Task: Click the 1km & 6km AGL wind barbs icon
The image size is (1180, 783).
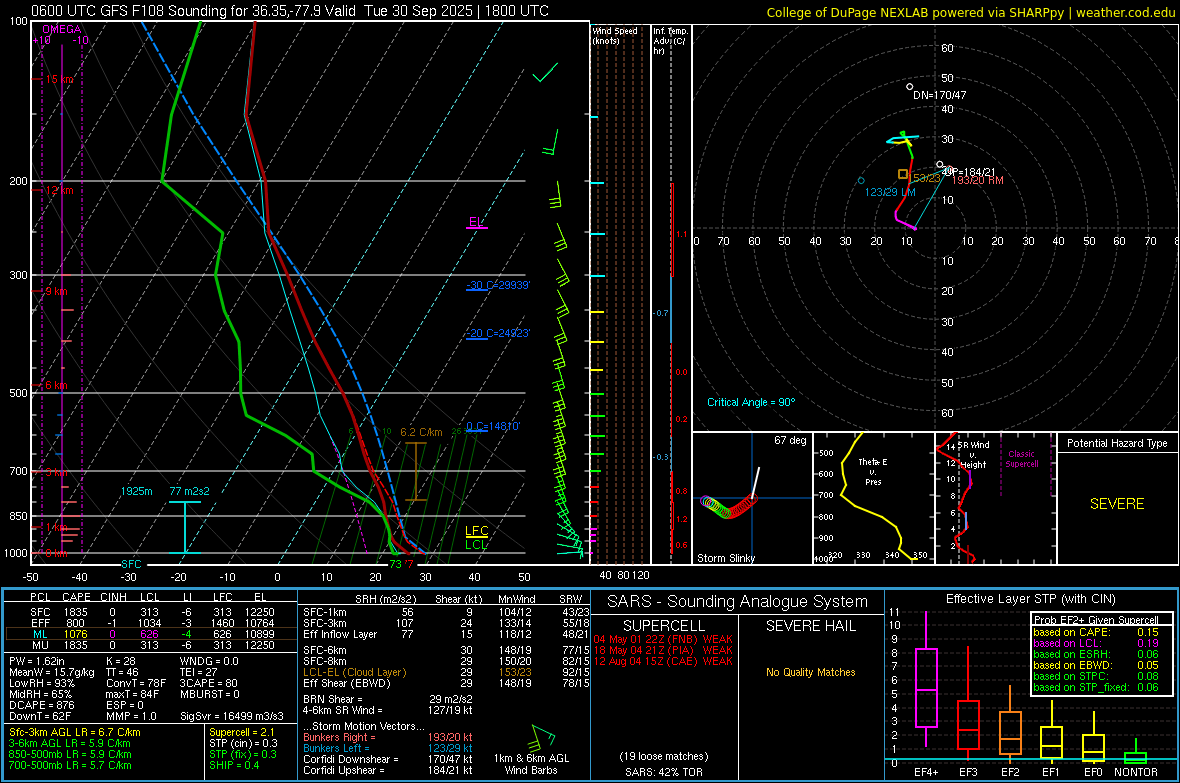Action: 541,737
